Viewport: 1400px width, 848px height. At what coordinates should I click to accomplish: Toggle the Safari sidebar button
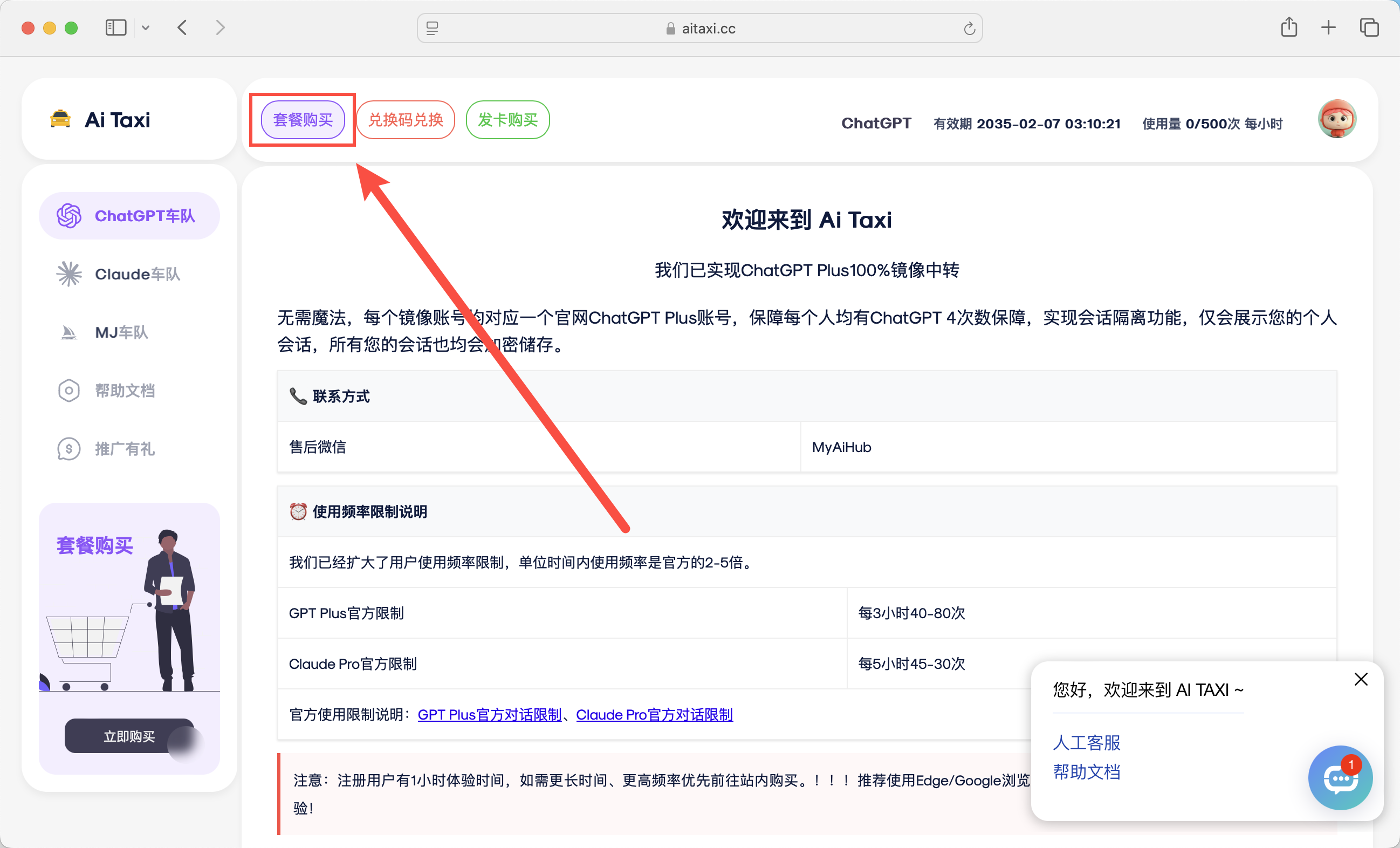[x=115, y=28]
